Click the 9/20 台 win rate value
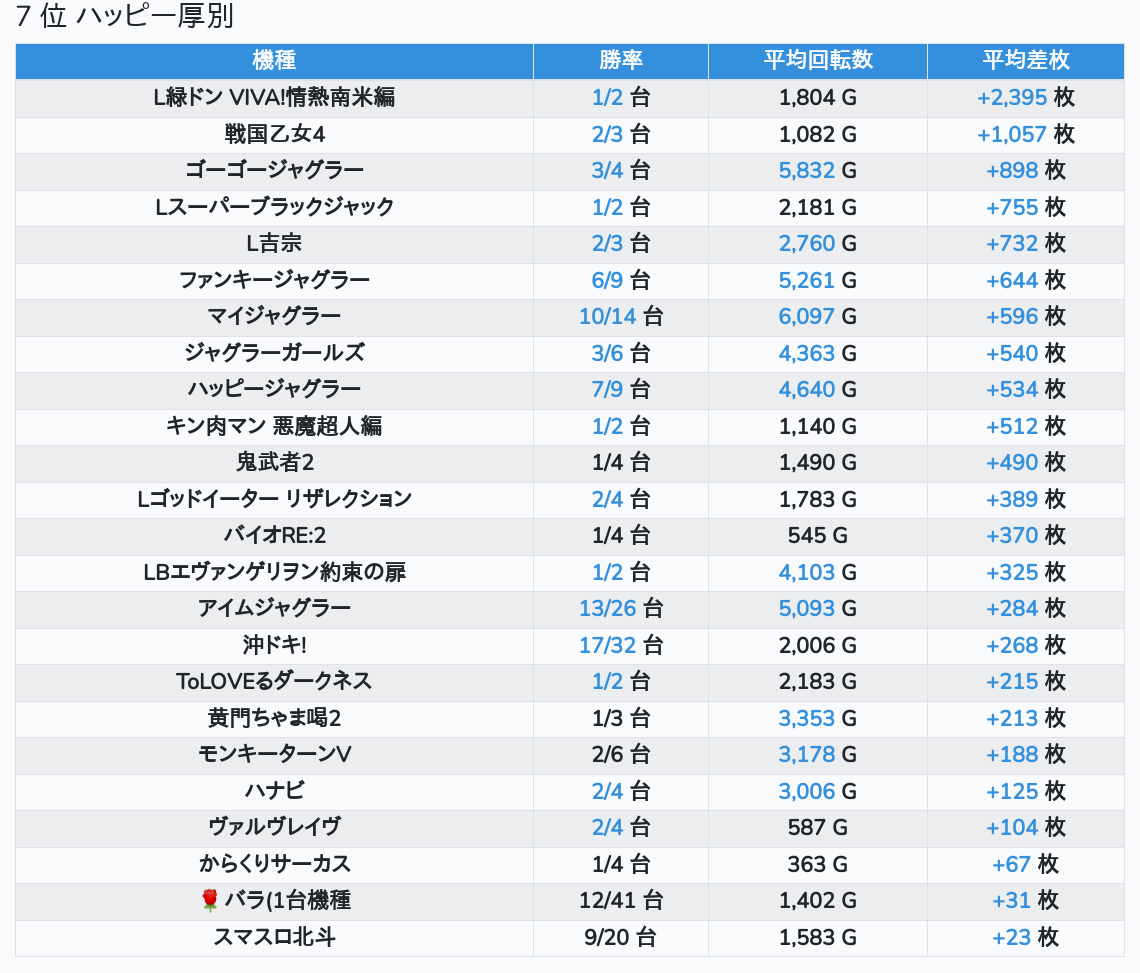 [x=621, y=937]
